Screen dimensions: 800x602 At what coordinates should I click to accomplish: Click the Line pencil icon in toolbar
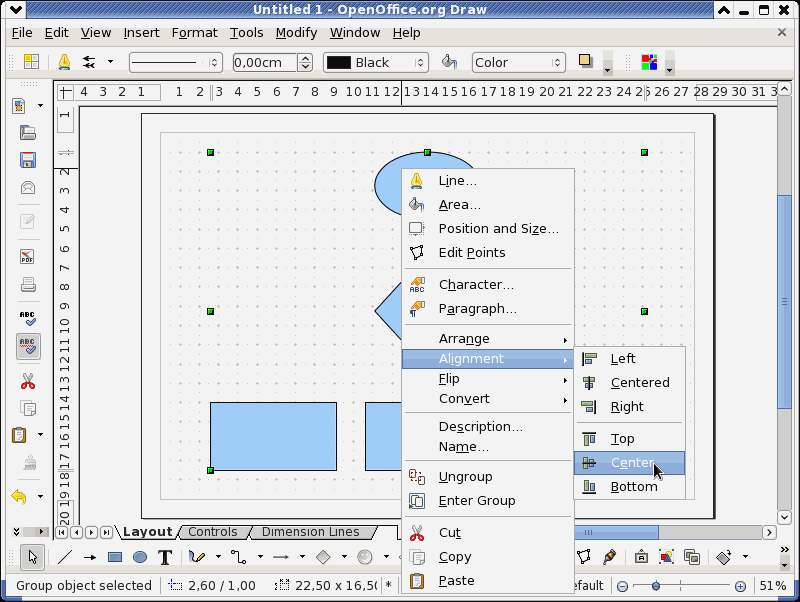(64, 62)
